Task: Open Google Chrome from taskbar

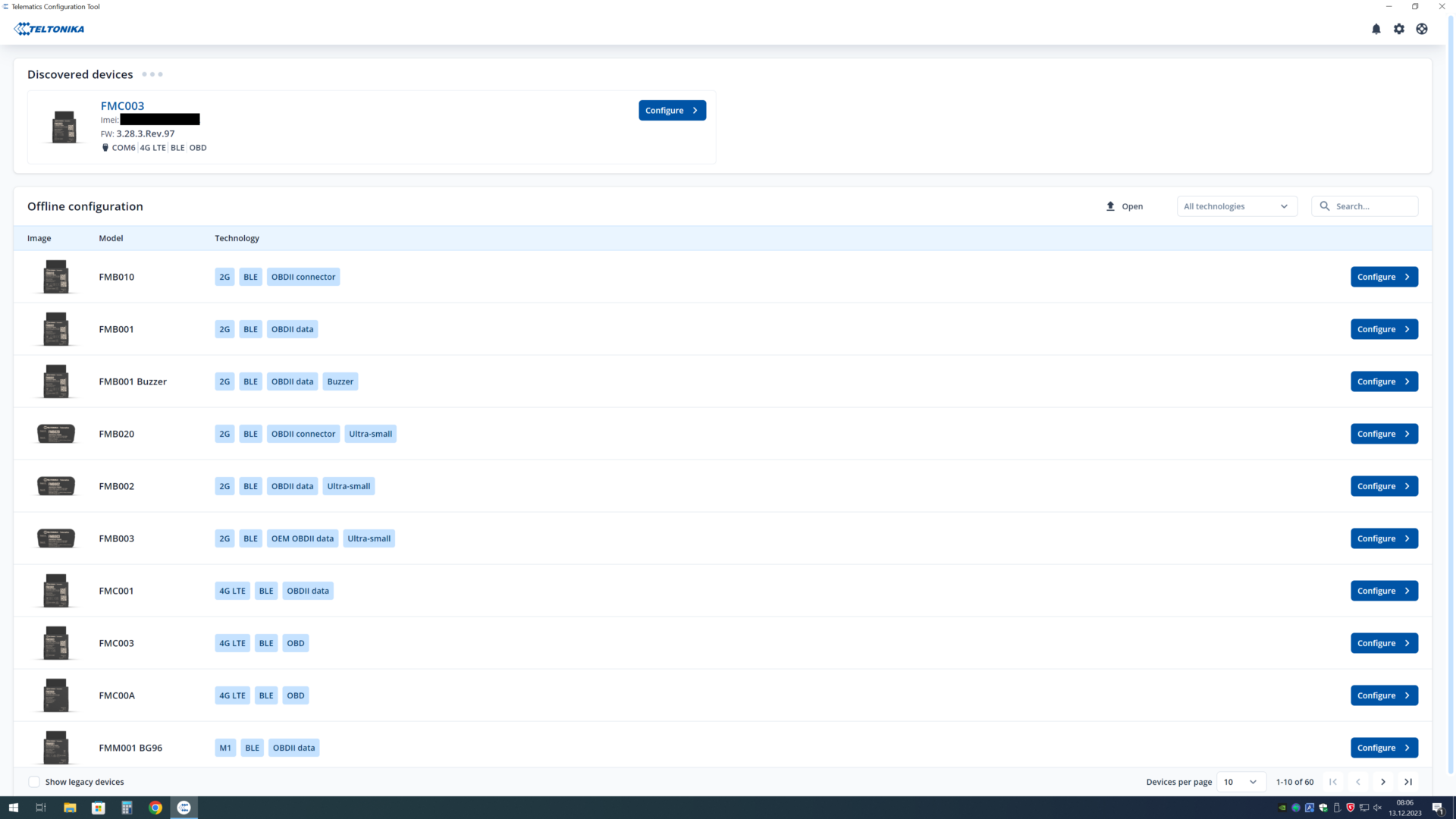Action: pos(155,808)
